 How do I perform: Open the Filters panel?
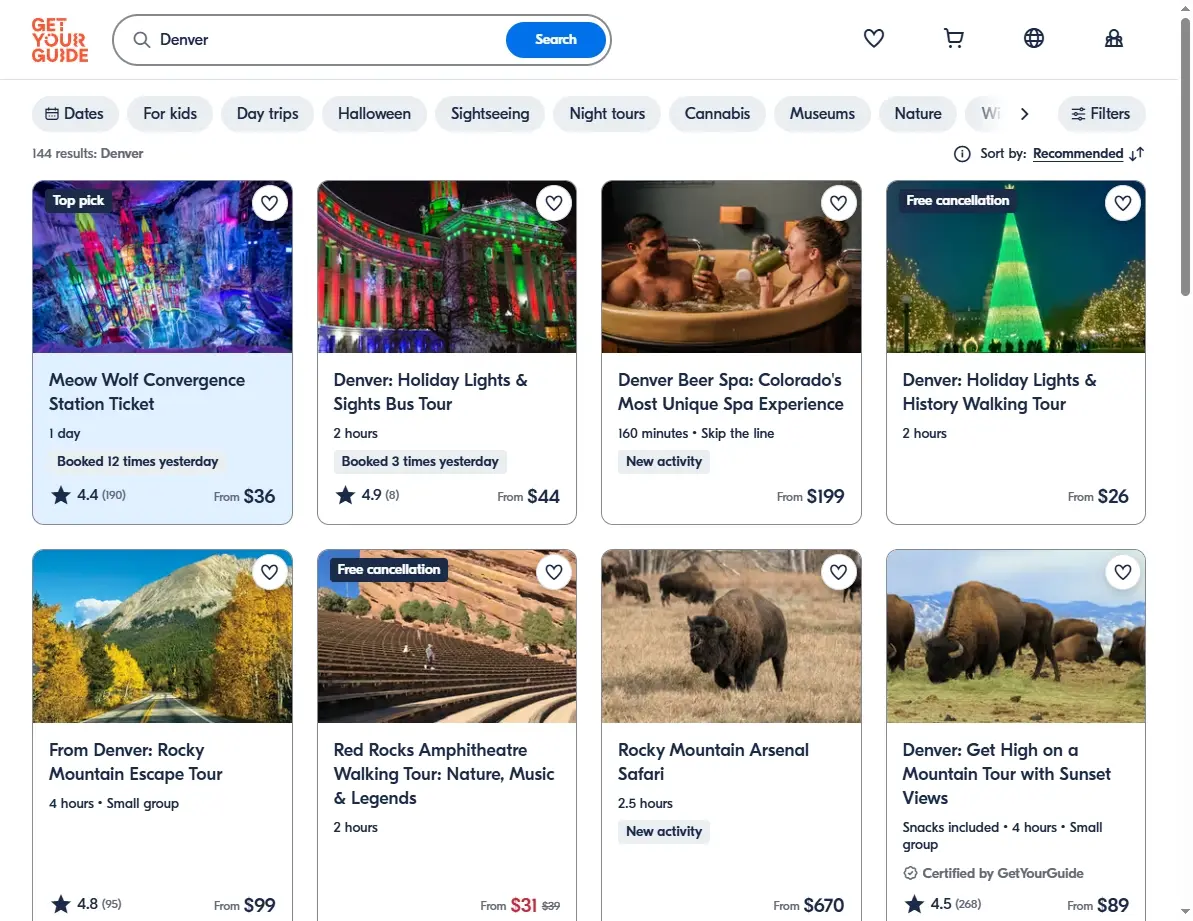click(1101, 113)
